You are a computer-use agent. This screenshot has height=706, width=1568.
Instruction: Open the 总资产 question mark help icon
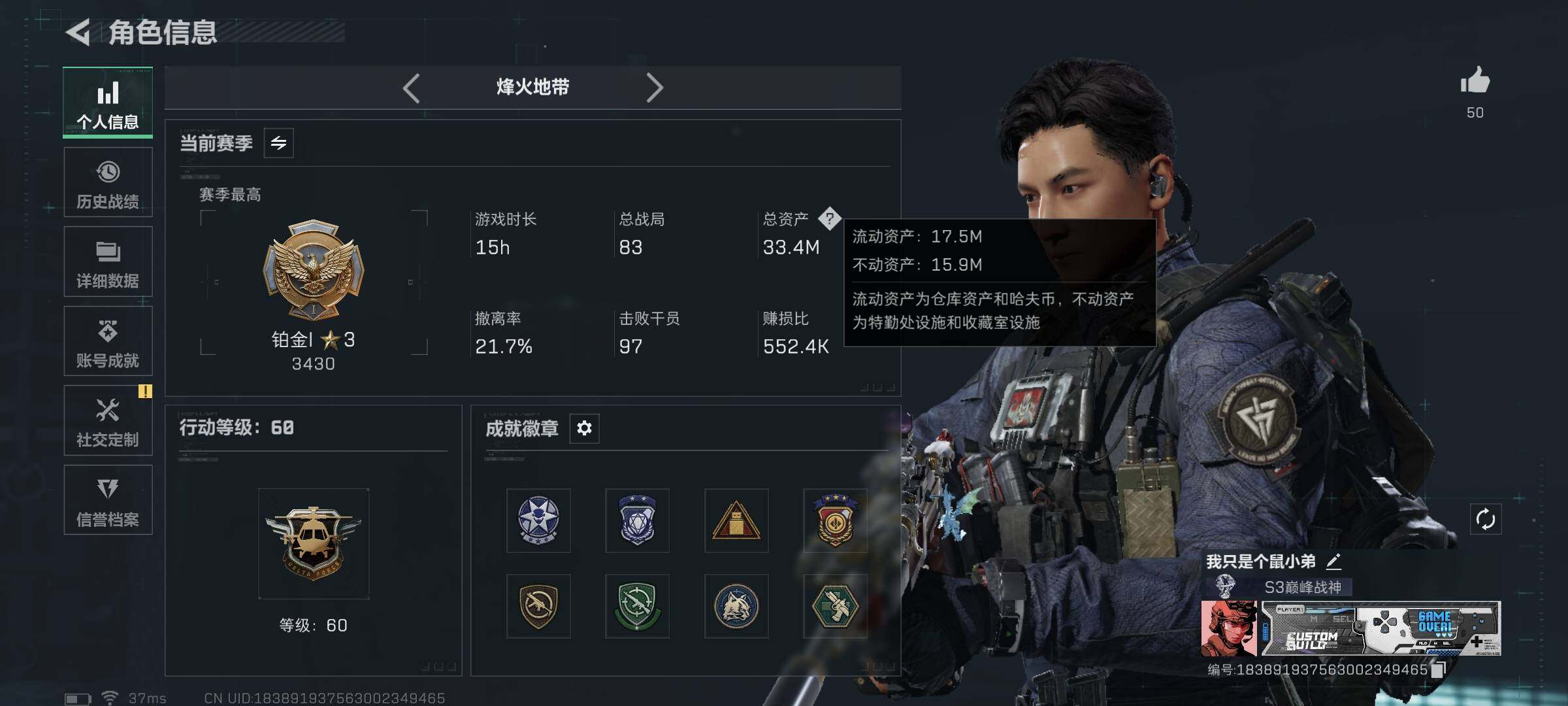829,218
